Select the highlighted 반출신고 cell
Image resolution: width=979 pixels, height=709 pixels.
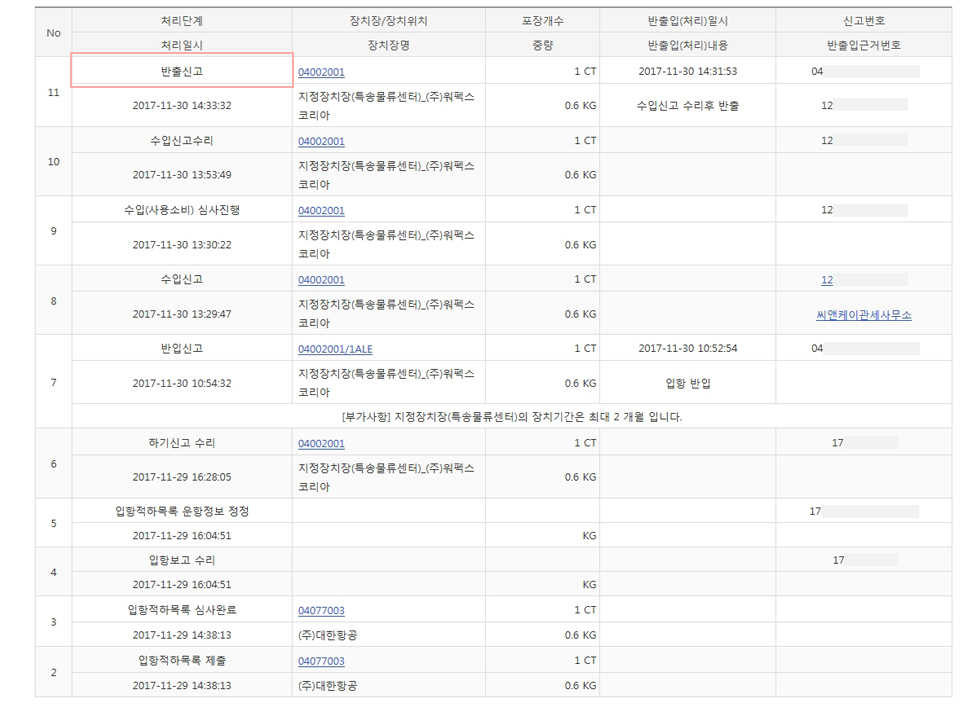point(181,71)
